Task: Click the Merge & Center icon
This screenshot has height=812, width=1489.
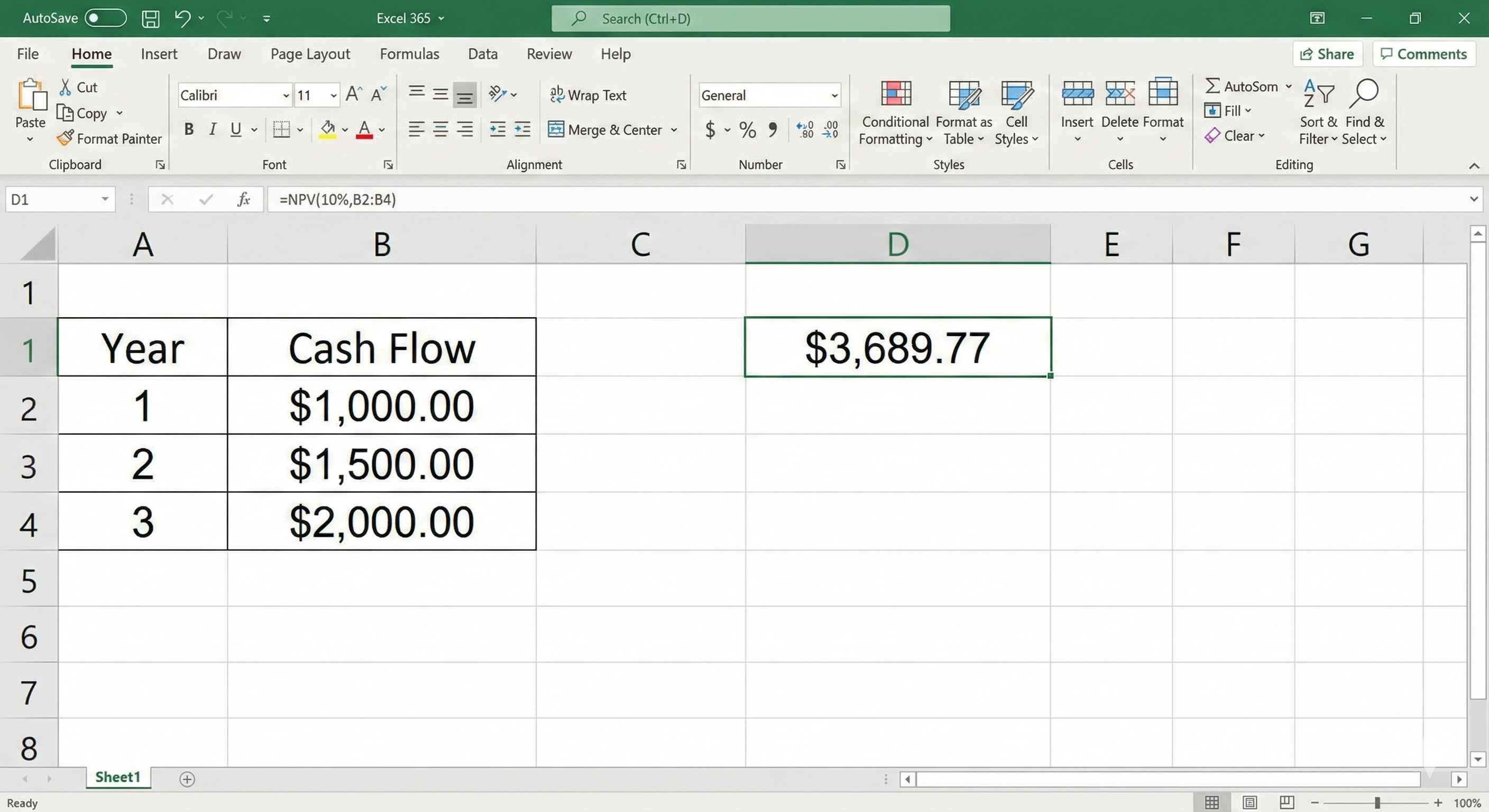Action: coord(556,130)
